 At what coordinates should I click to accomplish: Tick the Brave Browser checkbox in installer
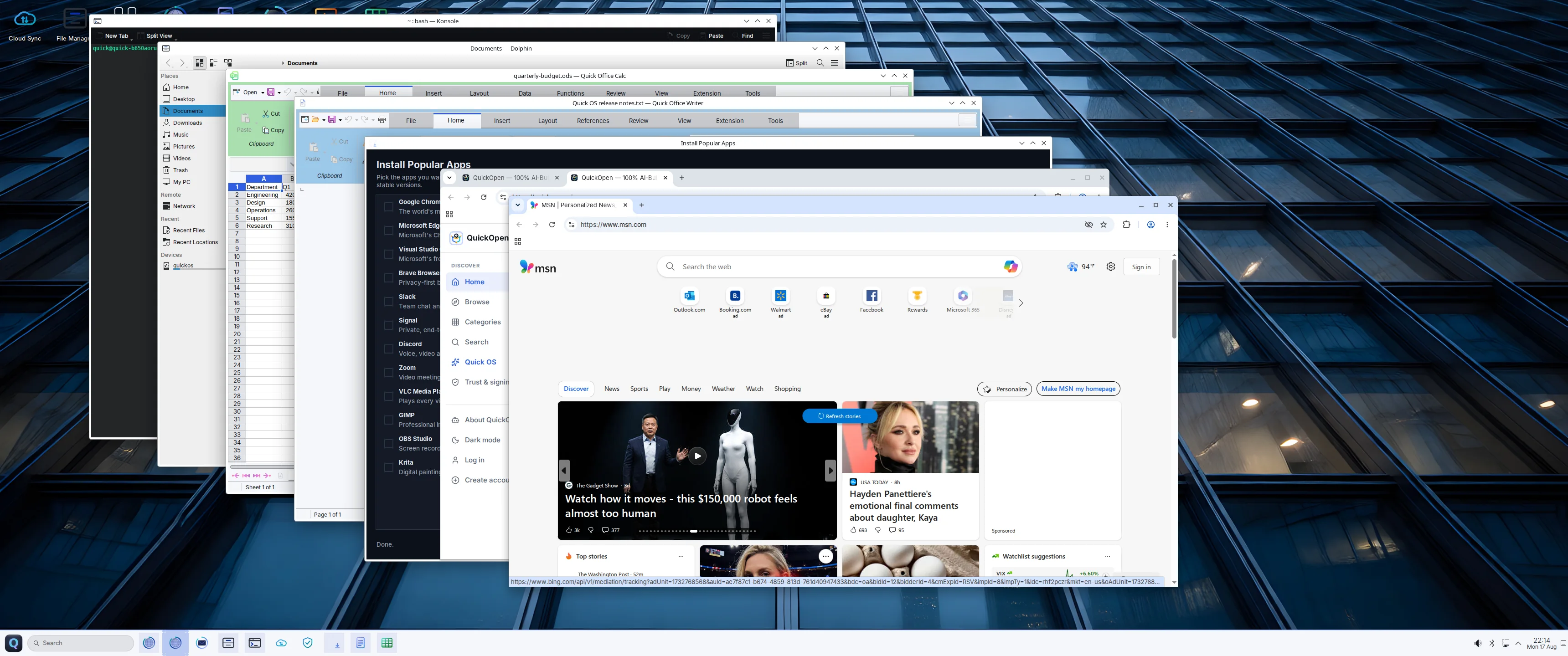388,278
